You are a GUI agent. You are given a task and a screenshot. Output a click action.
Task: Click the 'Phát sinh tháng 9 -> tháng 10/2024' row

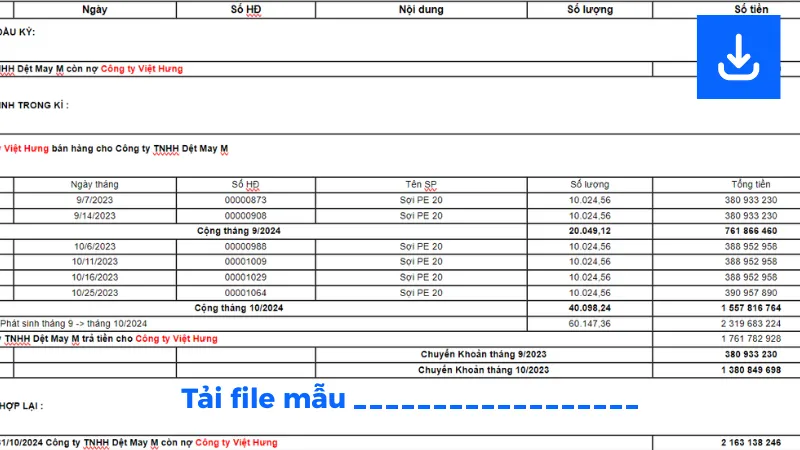(x=263, y=323)
